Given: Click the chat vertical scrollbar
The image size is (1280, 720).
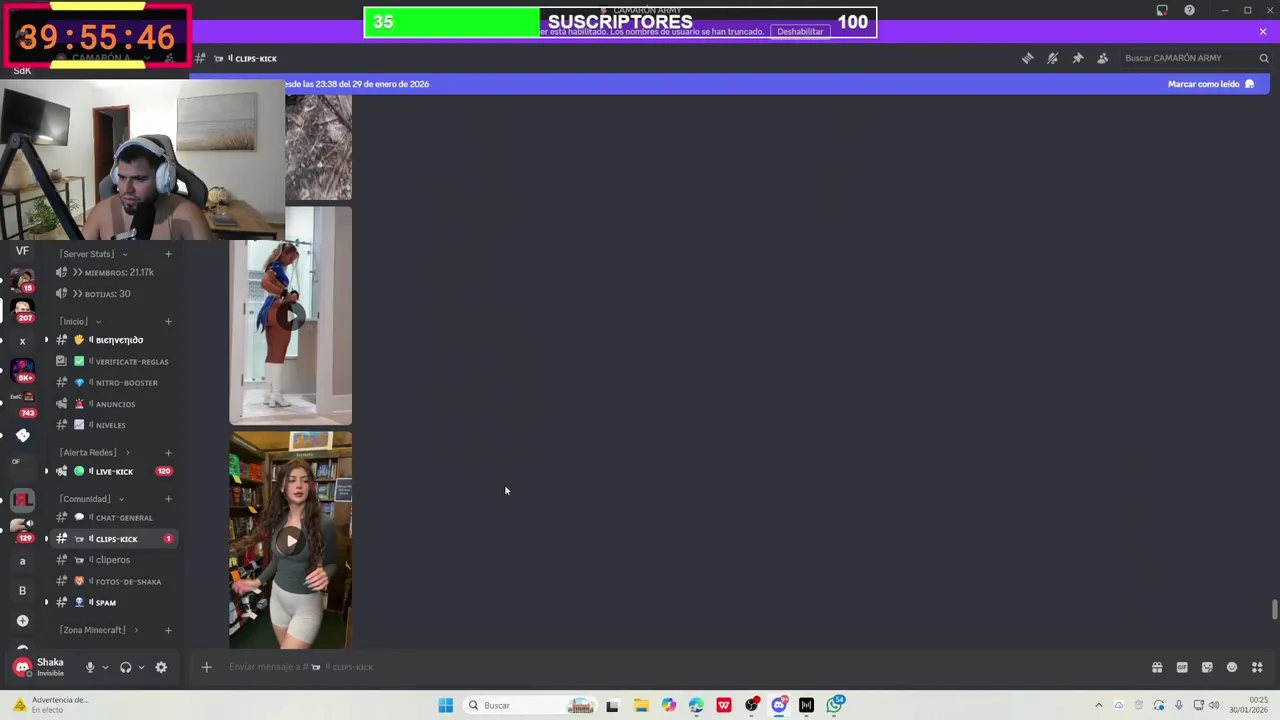Looking at the screenshot, I should tap(1274, 610).
